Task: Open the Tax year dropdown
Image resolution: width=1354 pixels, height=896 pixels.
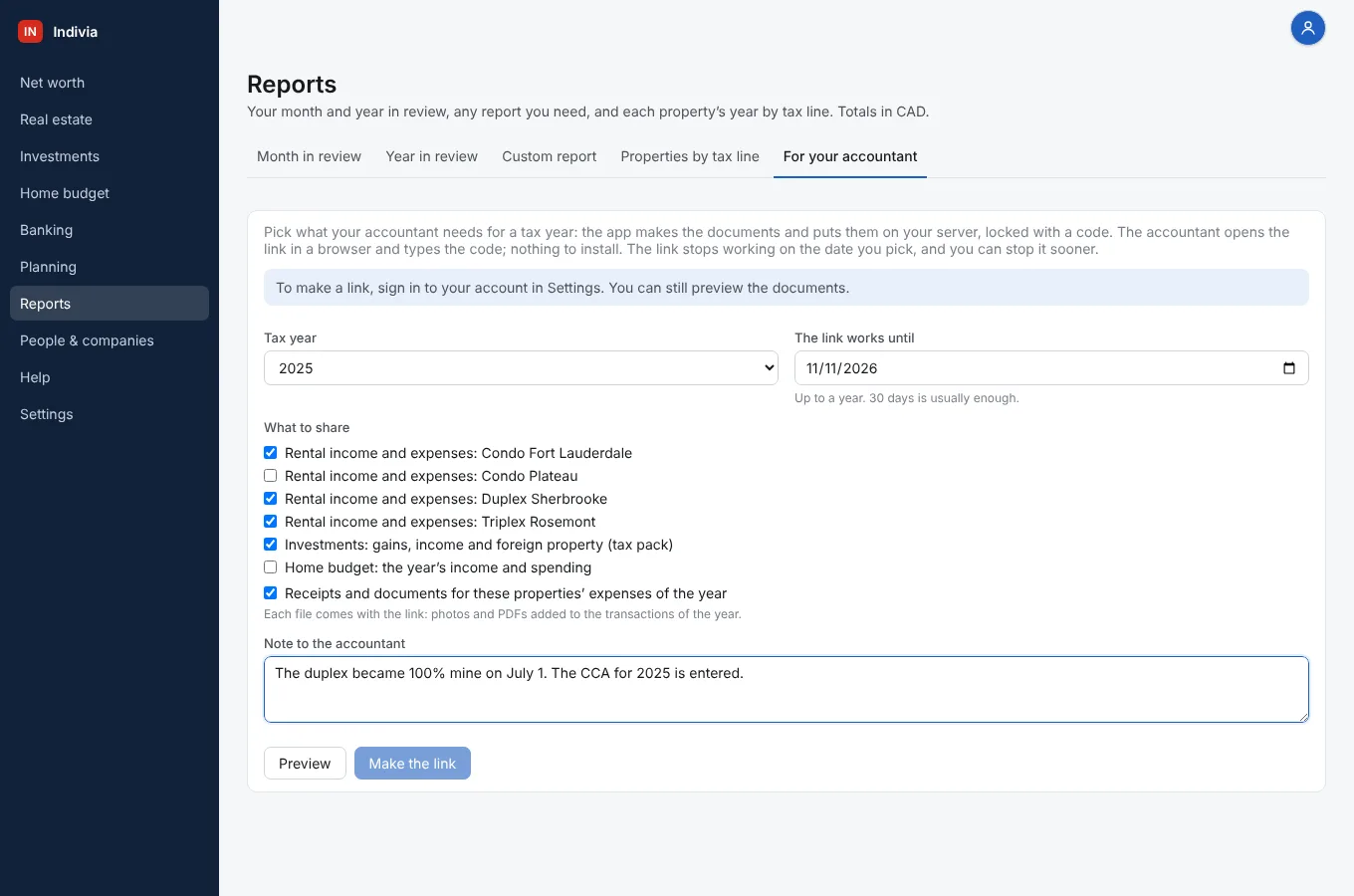Action: (521, 368)
